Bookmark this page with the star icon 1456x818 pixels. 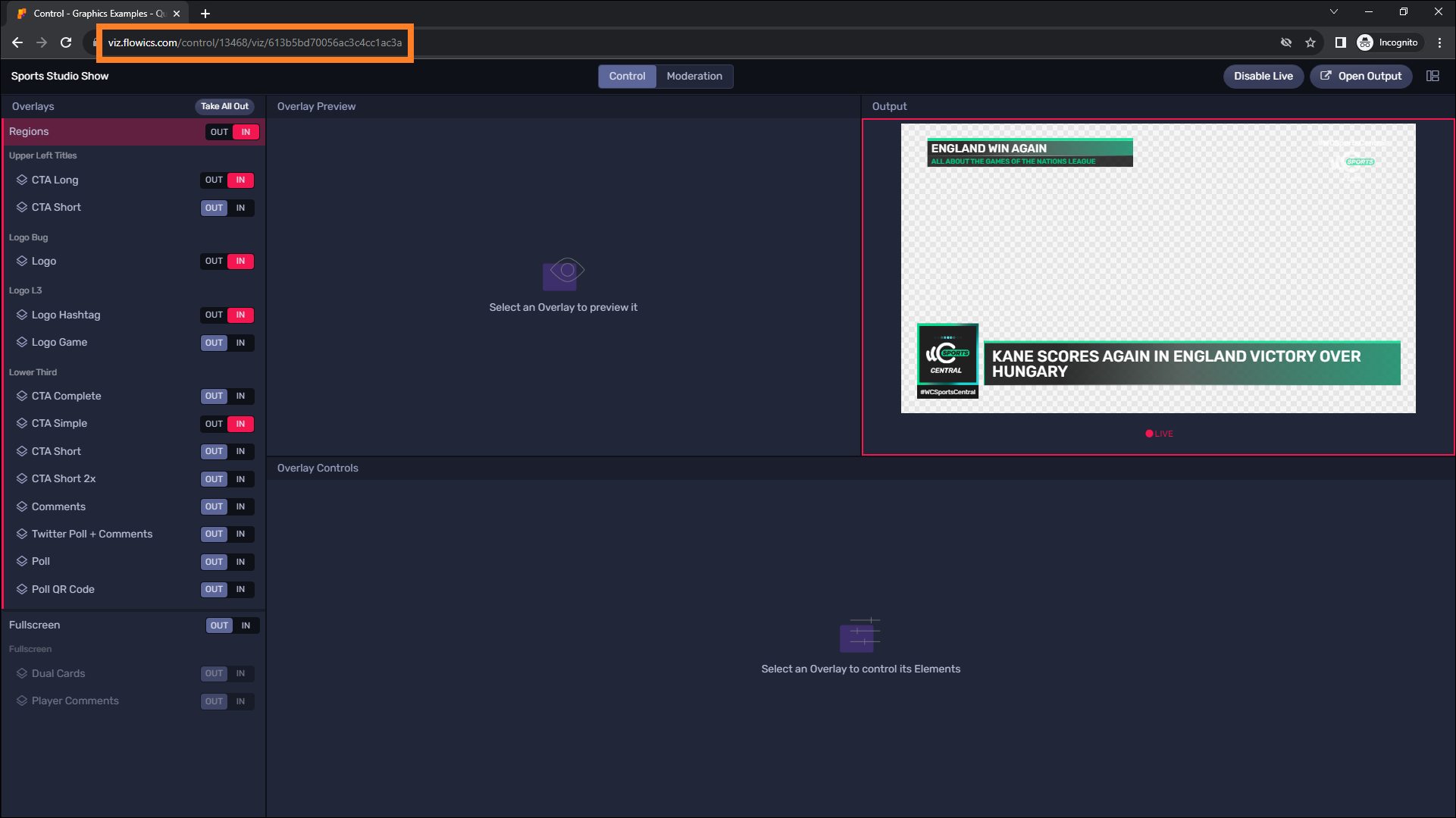pyautogui.click(x=1310, y=42)
